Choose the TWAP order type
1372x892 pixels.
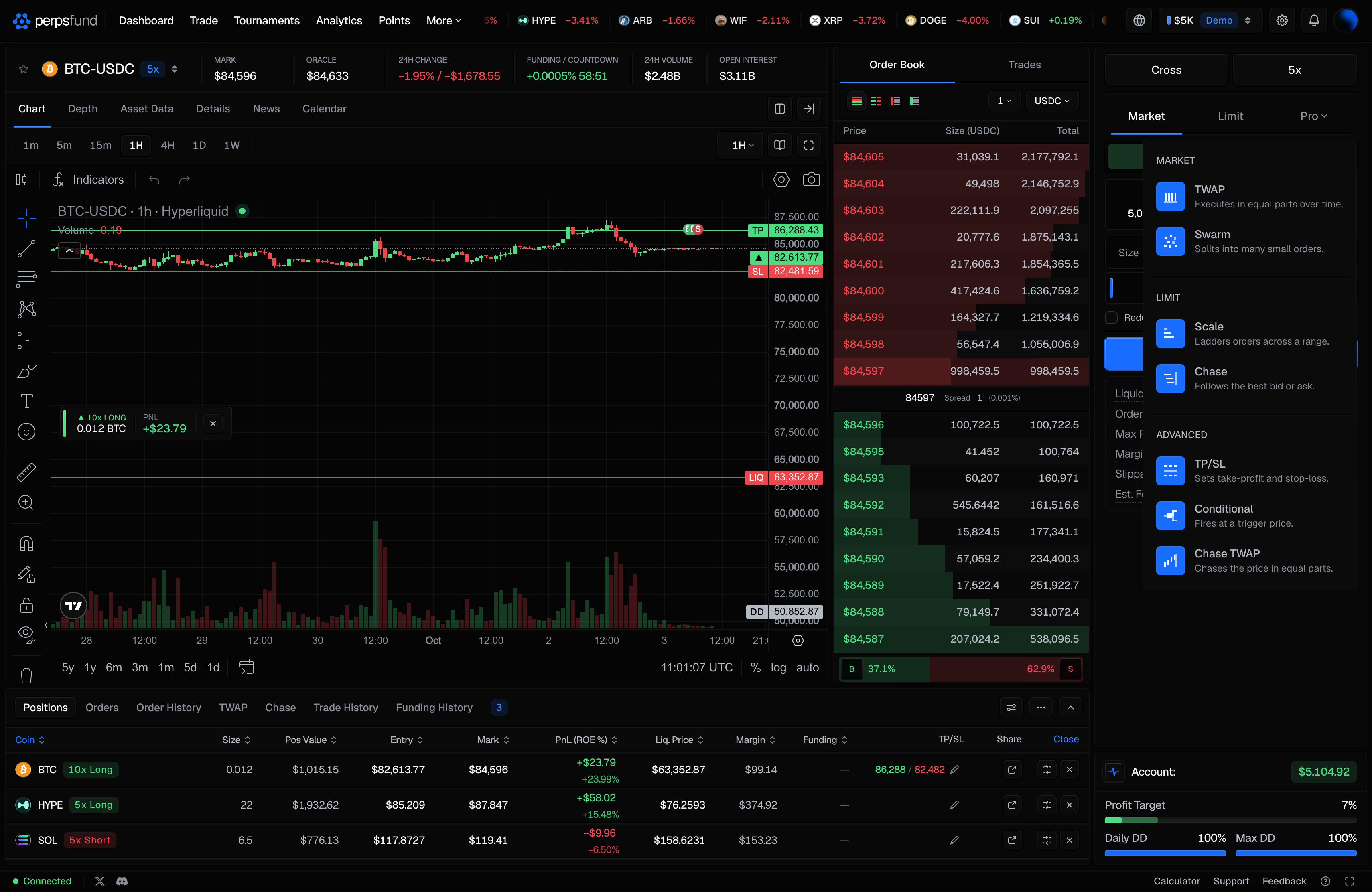1249,197
